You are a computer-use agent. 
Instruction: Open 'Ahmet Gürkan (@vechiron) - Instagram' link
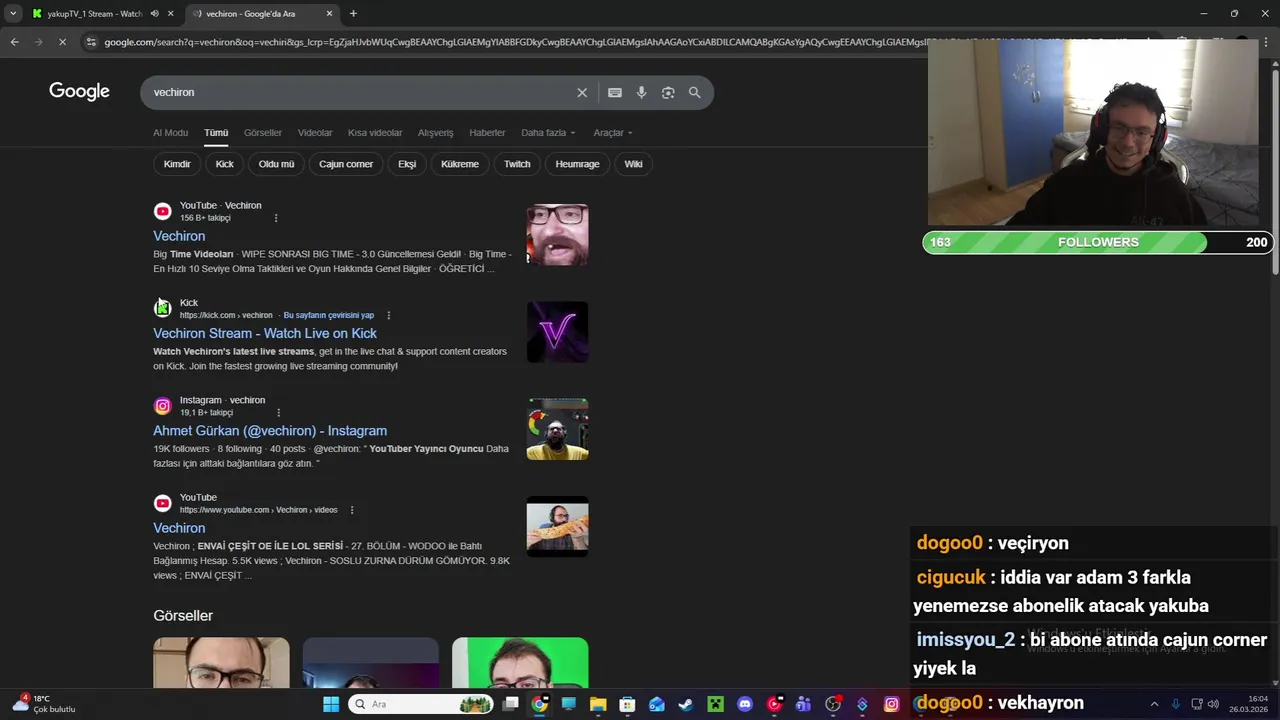click(270, 431)
